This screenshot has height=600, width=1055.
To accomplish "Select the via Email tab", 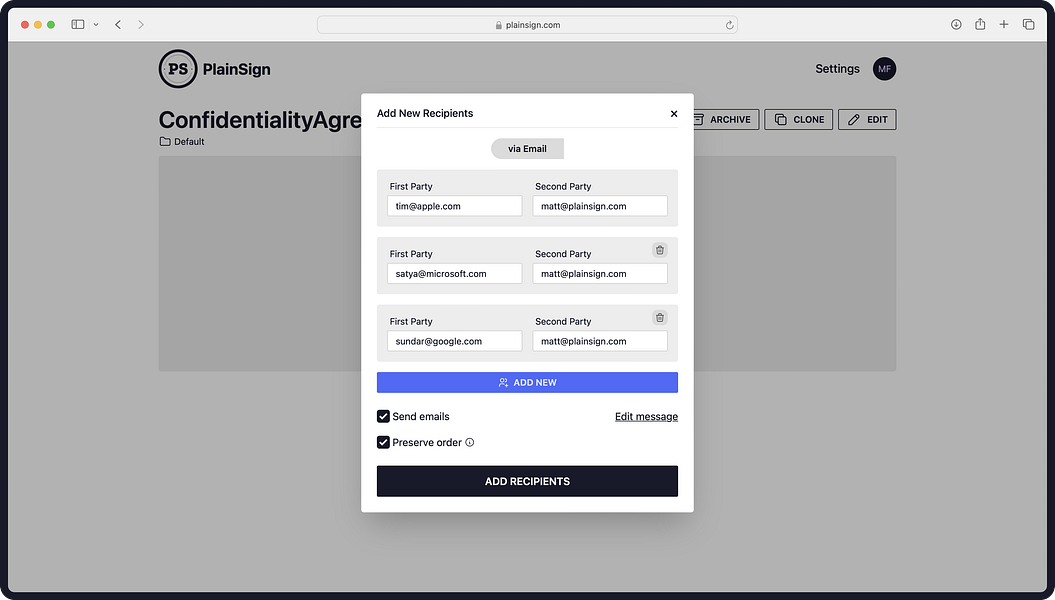I will point(528,149).
